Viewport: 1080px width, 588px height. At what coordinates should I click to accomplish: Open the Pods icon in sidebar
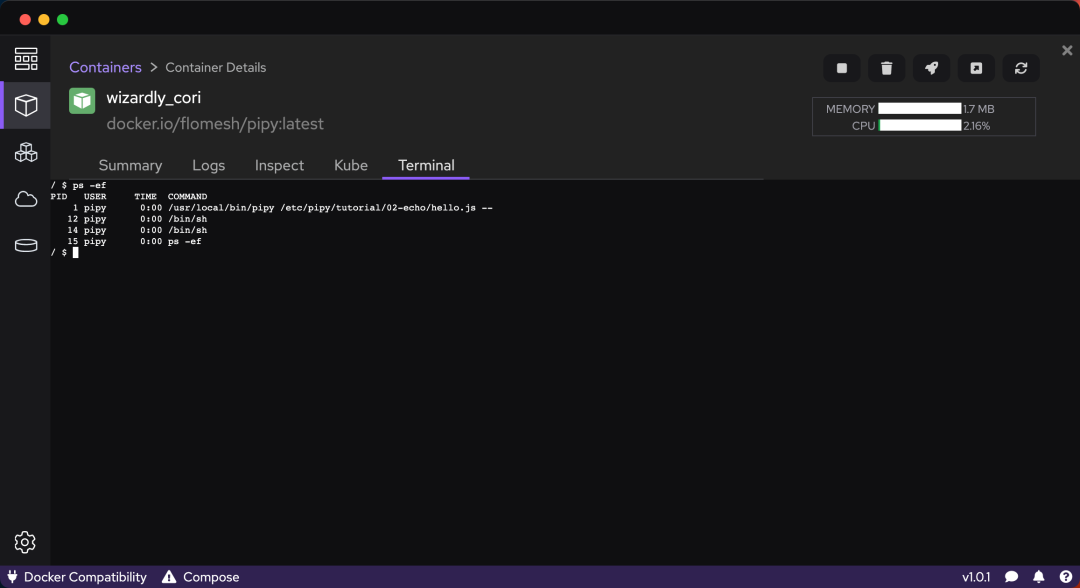[25, 152]
